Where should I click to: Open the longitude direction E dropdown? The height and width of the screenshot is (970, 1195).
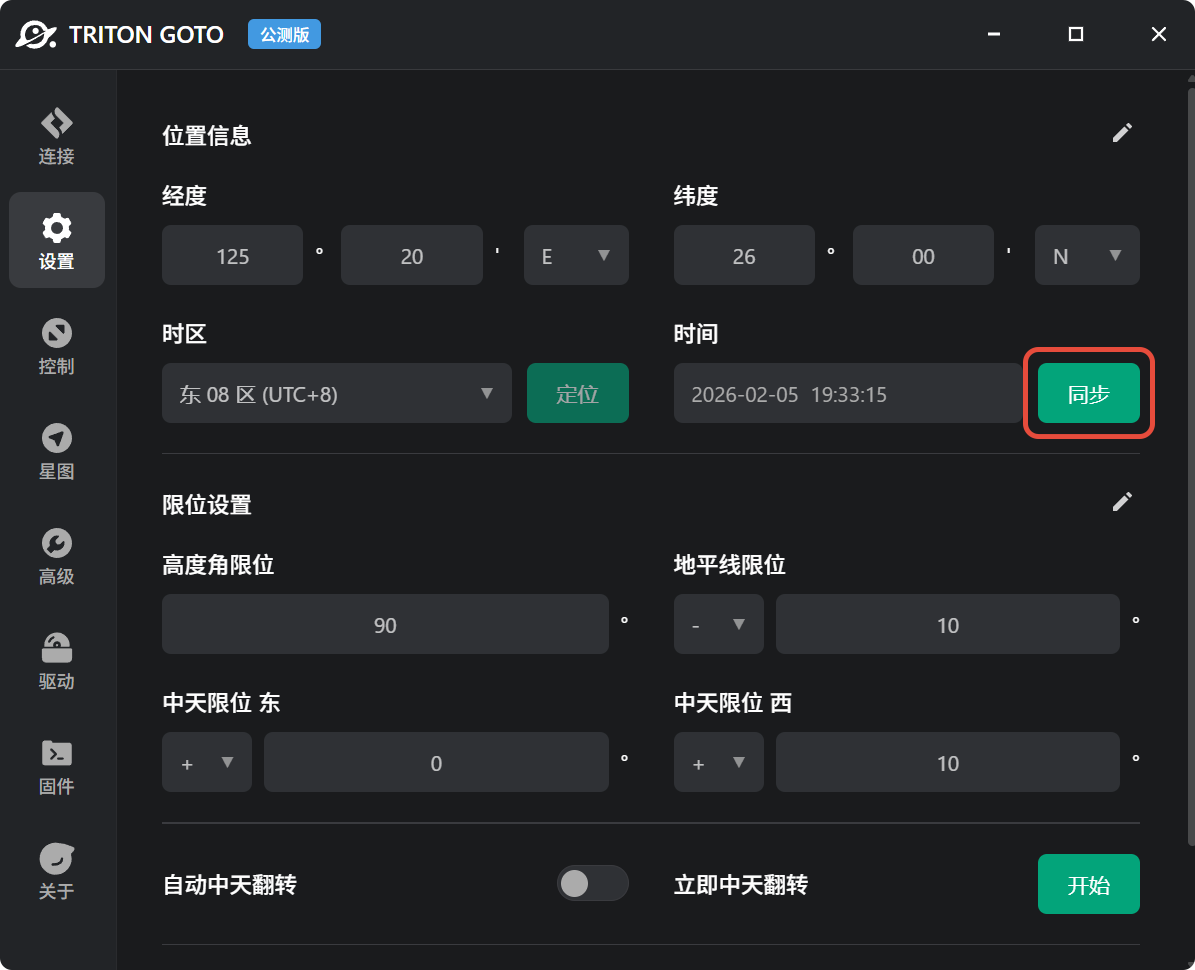(576, 255)
